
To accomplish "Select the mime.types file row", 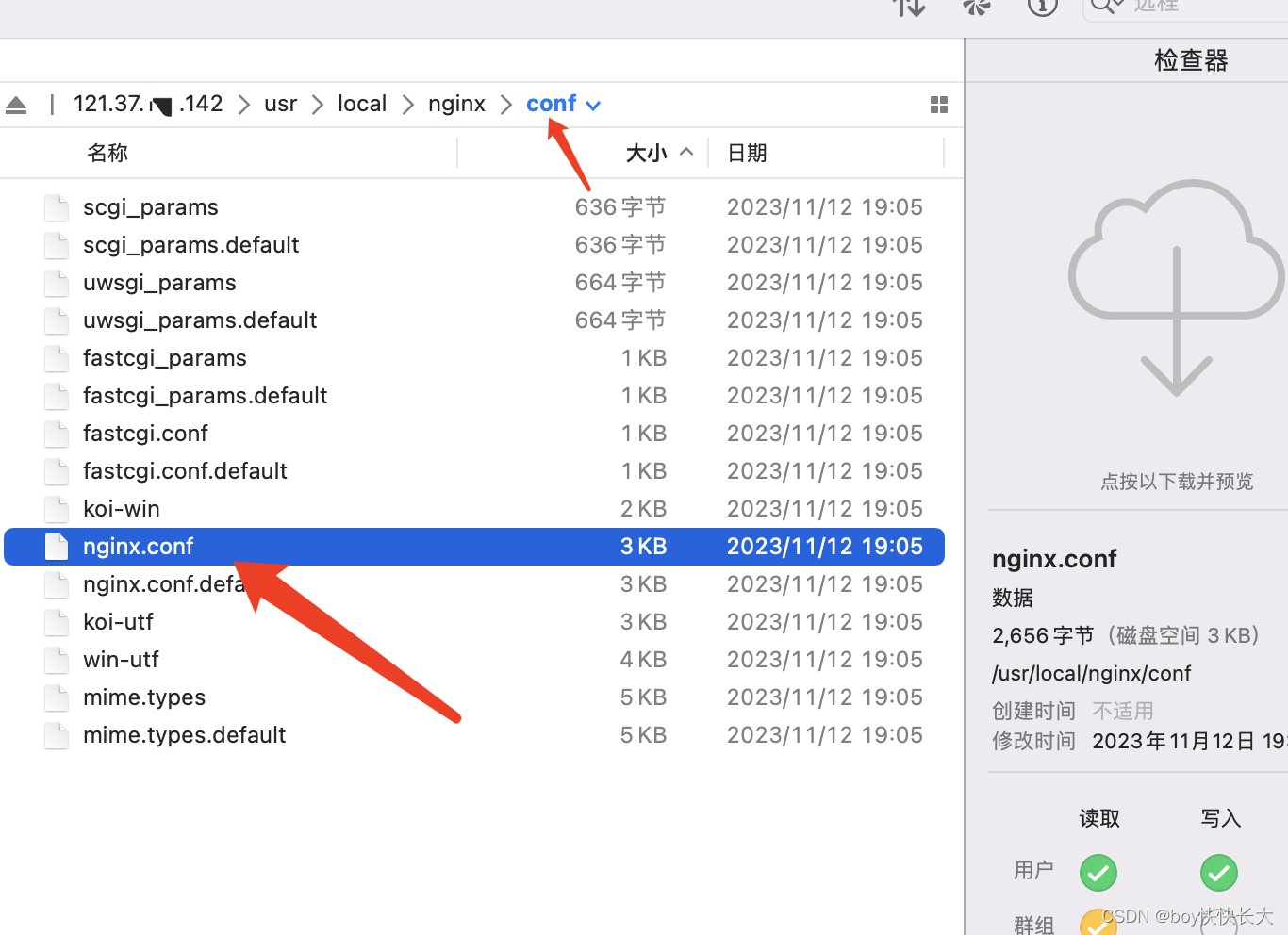I will coord(474,697).
